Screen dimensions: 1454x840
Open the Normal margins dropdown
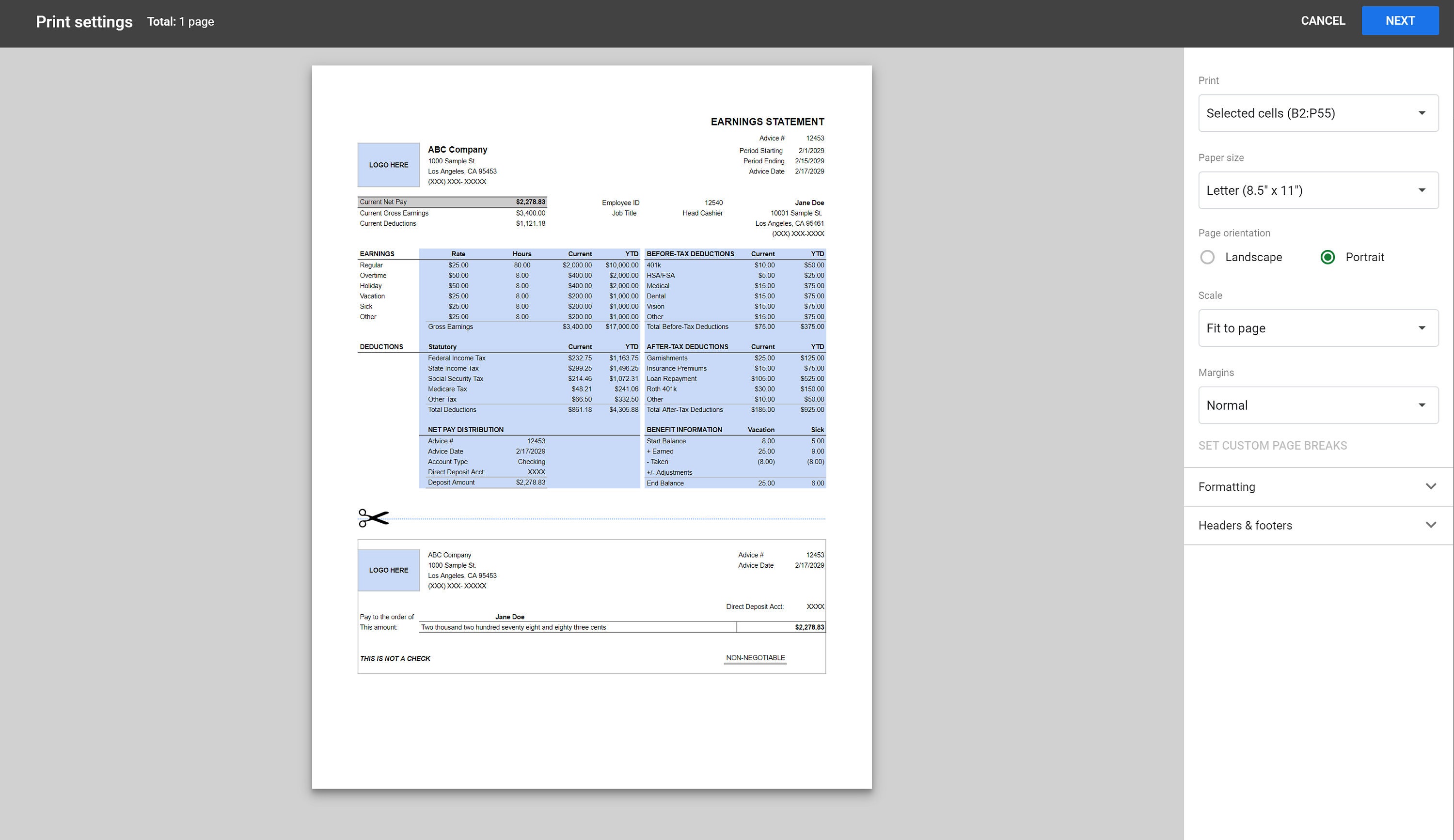[x=1318, y=404]
